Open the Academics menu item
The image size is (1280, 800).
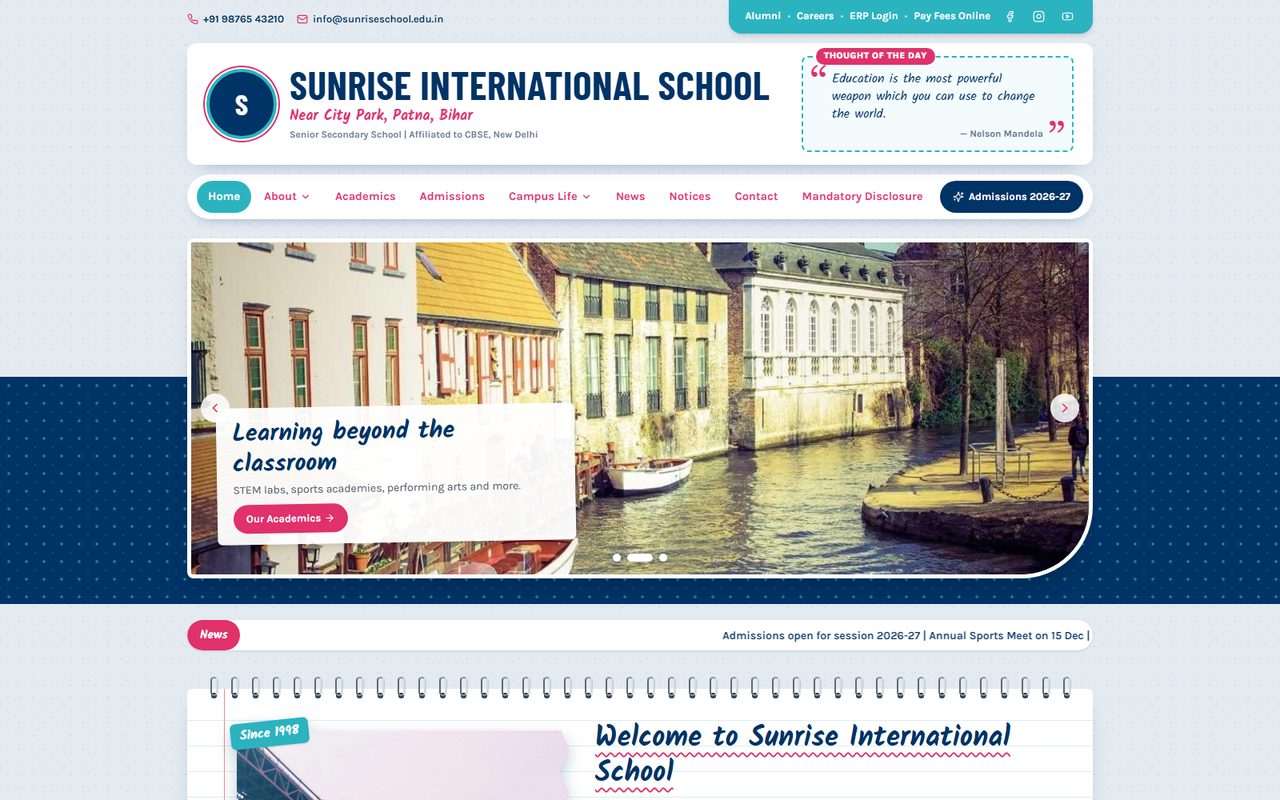tap(365, 197)
